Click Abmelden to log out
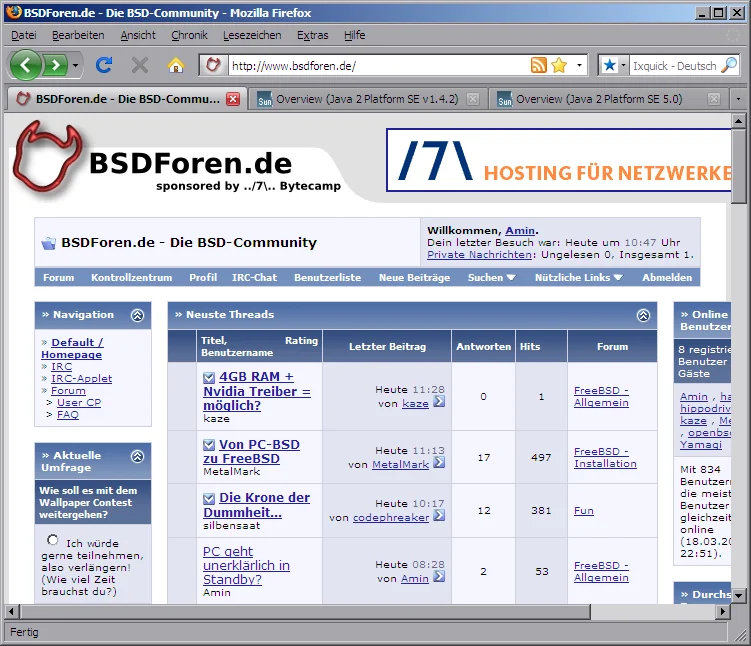Viewport: 751px width, 646px height. tap(667, 278)
